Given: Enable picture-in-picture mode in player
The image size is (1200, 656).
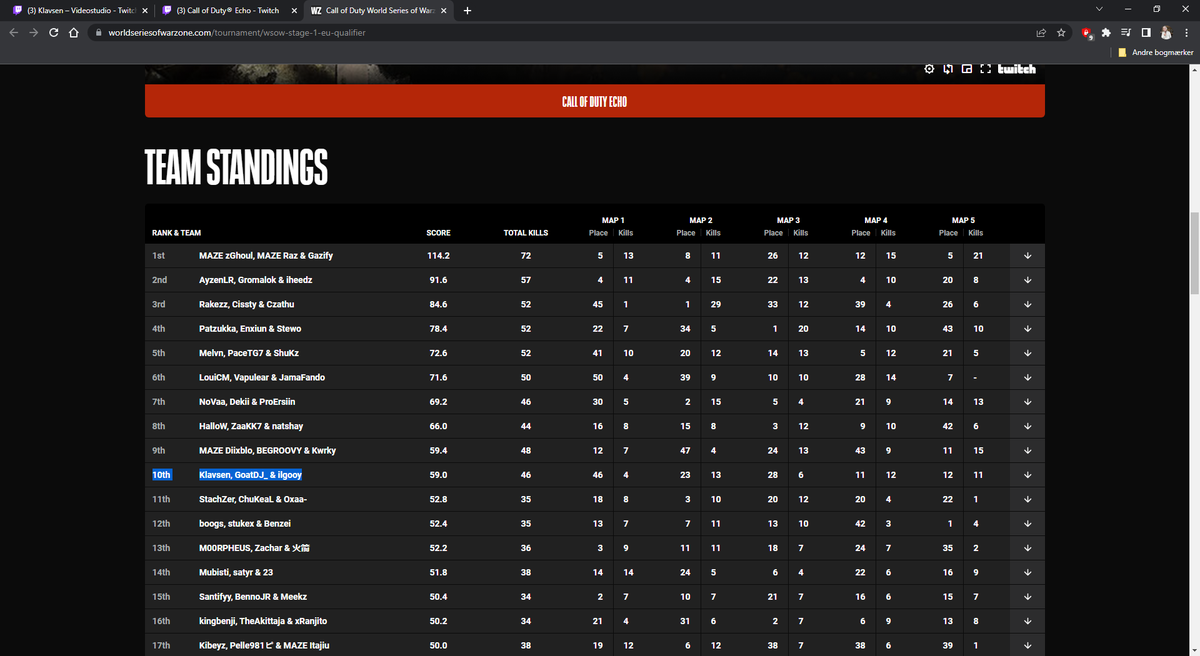Looking at the screenshot, I should 966,69.
